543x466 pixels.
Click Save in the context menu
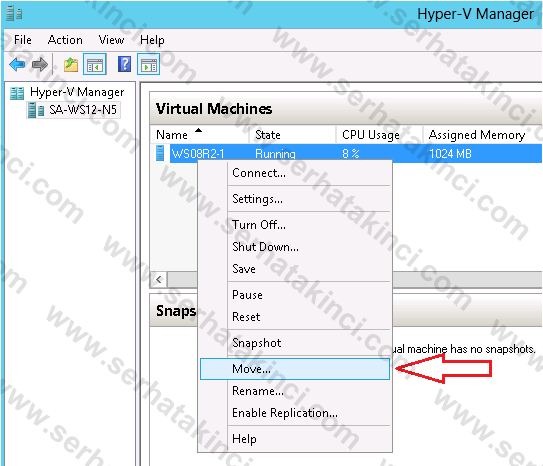click(295, 269)
